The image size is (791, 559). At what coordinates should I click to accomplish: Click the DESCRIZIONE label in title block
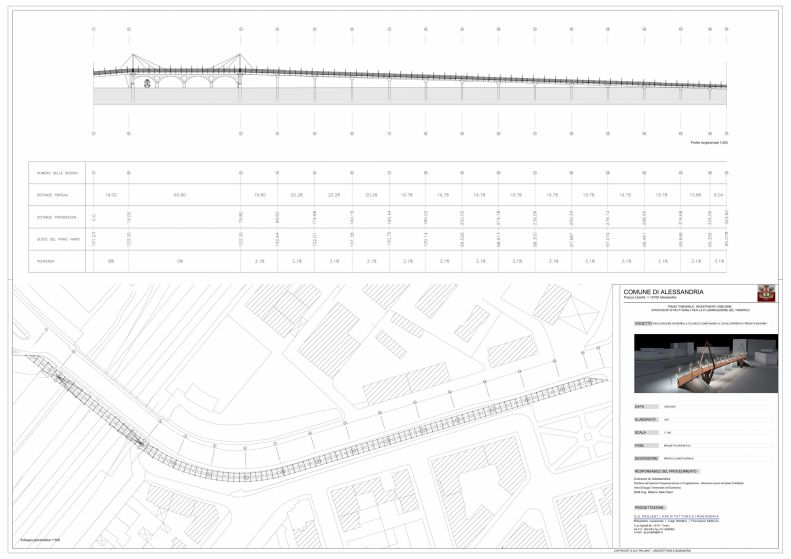click(646, 459)
